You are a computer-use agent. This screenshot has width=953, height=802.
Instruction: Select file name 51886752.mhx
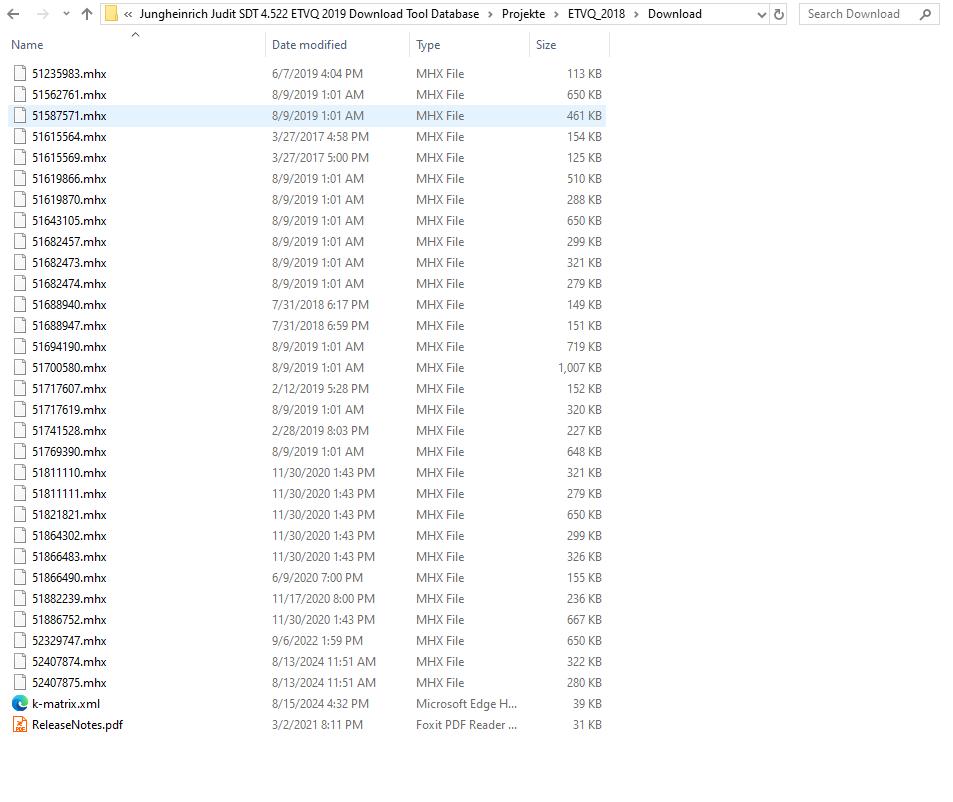[x=69, y=620]
